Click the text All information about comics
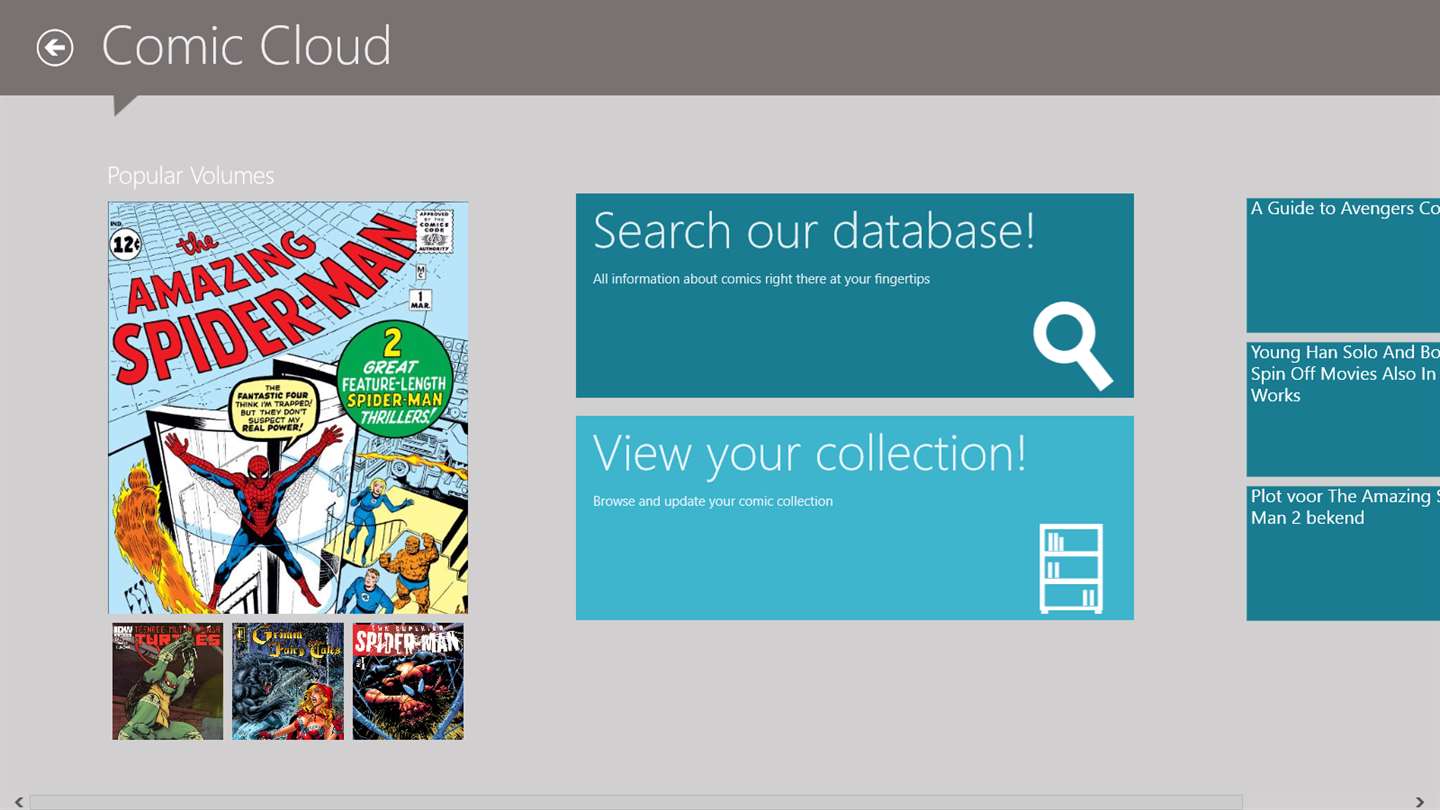Image resolution: width=1440 pixels, height=810 pixels. point(761,279)
